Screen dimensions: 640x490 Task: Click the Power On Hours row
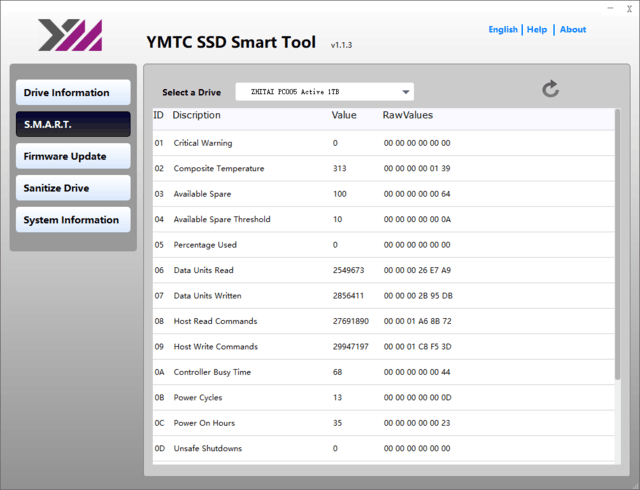pyautogui.click(x=384, y=423)
